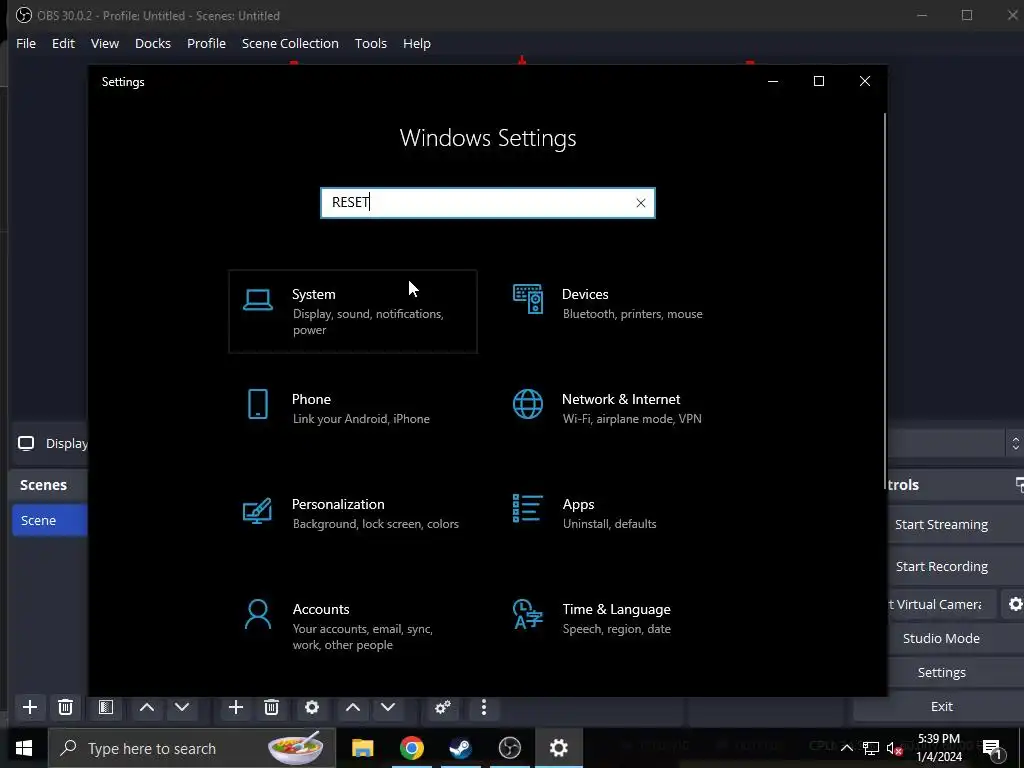Open the Accounts settings category
This screenshot has height=768, width=1024.
point(353,626)
